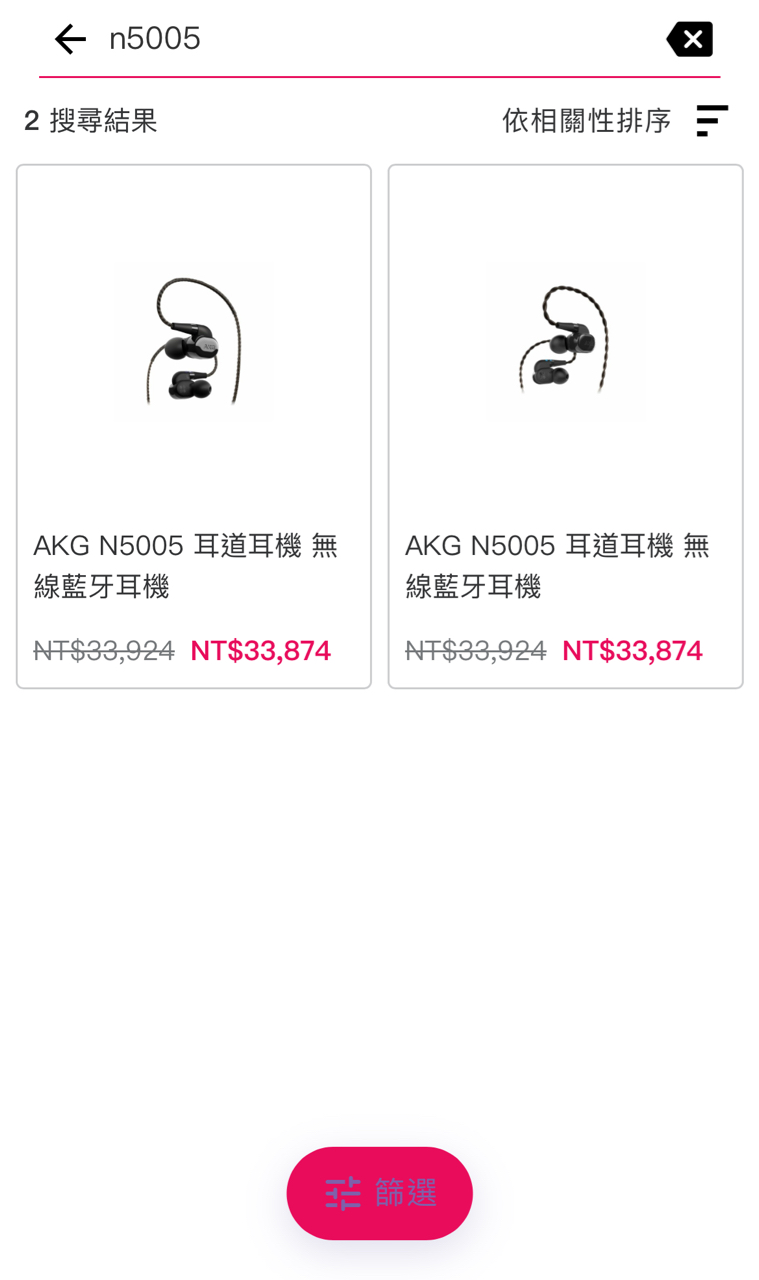759x1280 pixels.
Task: Tap right product's crossed-out NT$33,924 price
Action: tap(476, 651)
